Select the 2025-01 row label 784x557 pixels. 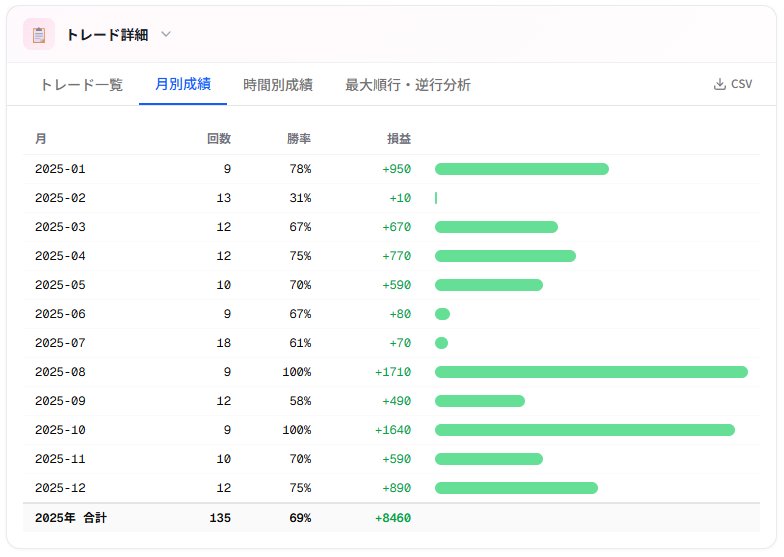pyautogui.click(x=60, y=169)
